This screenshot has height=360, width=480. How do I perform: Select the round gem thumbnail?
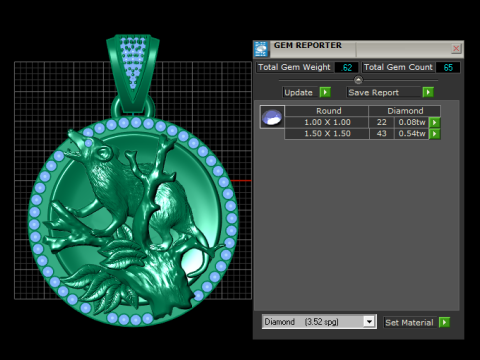(x=272, y=117)
